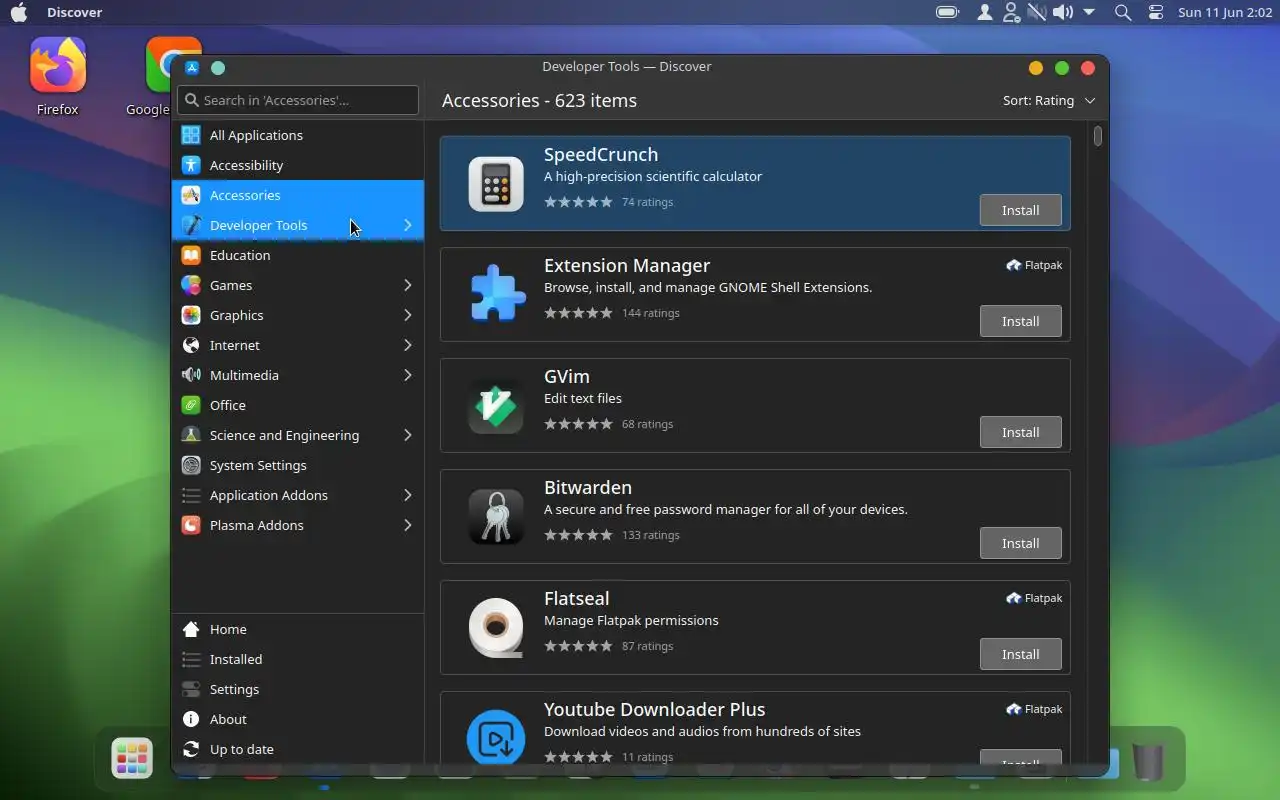This screenshot has width=1280, height=800.
Task: Click the Up to date refresh icon
Action: point(191,749)
